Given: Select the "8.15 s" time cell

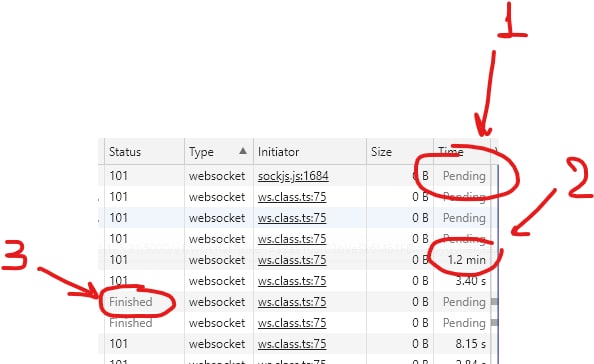Looking at the screenshot, I should (x=470, y=344).
